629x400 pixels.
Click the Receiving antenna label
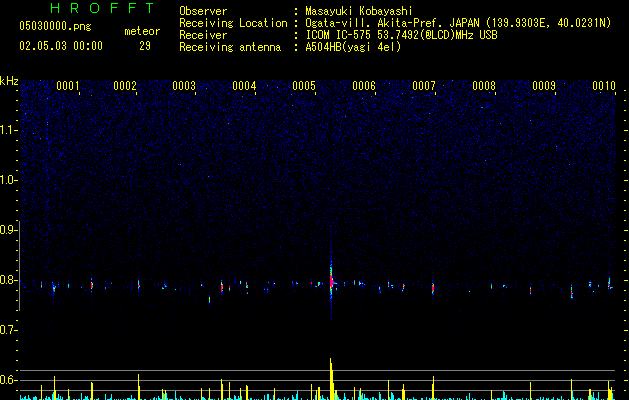[230, 47]
